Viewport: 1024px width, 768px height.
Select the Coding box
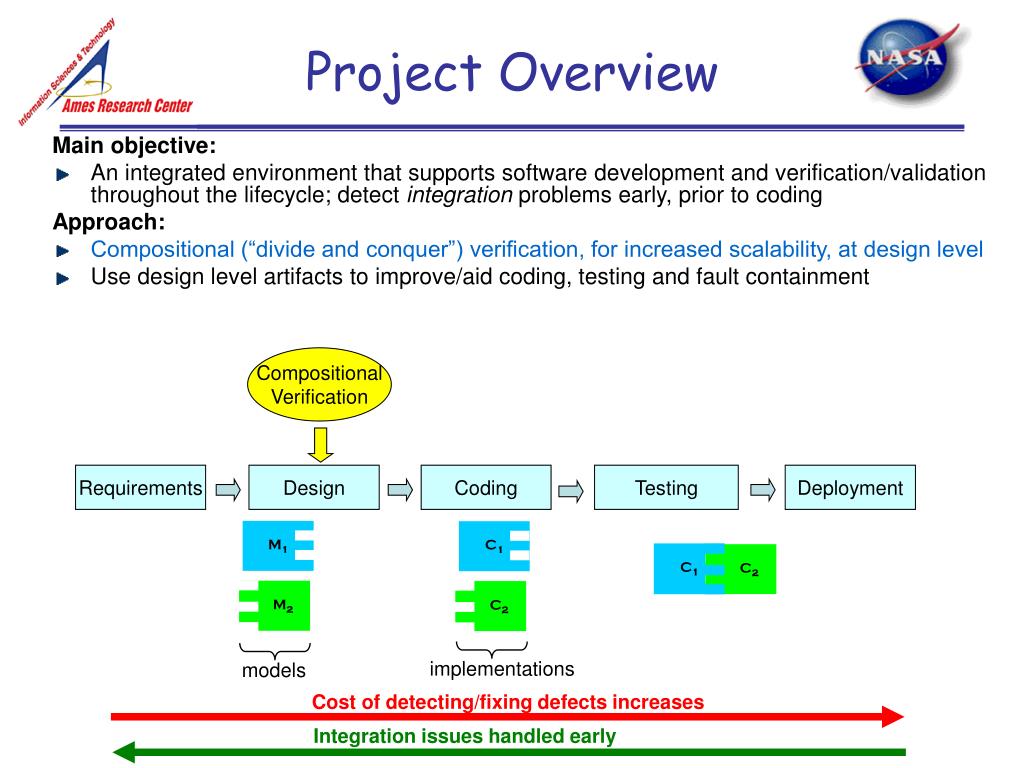(486, 487)
